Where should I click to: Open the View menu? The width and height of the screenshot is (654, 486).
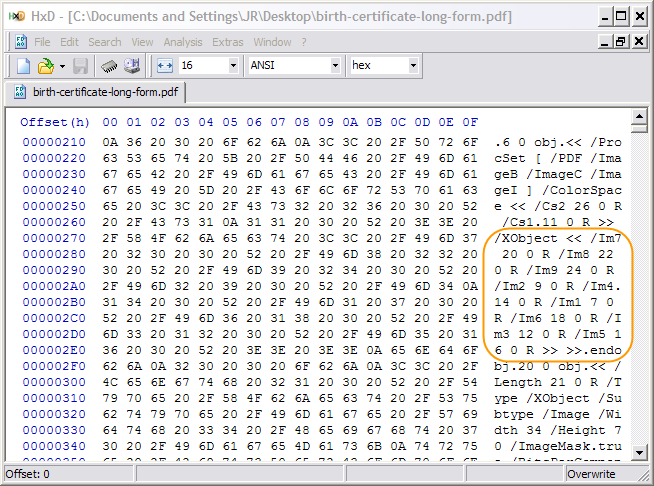tap(142, 42)
